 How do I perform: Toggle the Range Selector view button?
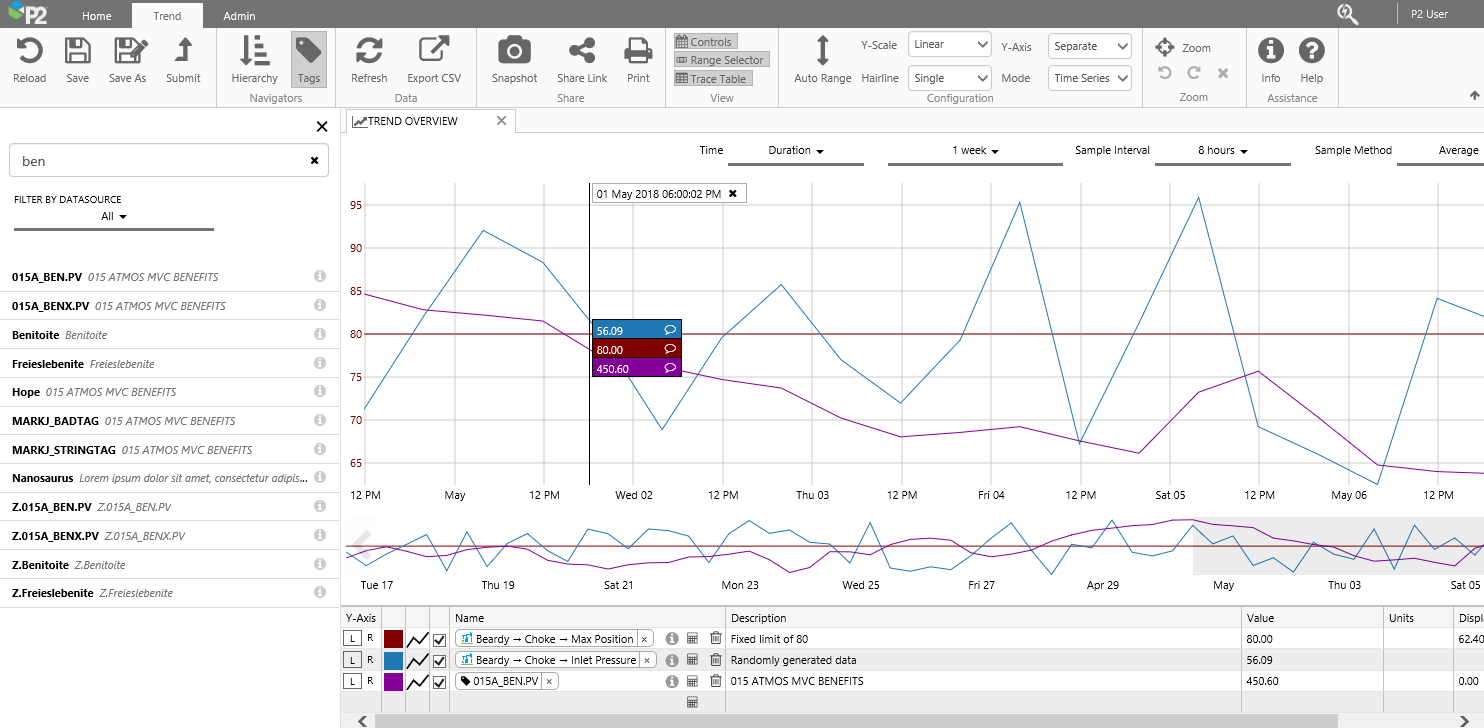click(x=720, y=60)
